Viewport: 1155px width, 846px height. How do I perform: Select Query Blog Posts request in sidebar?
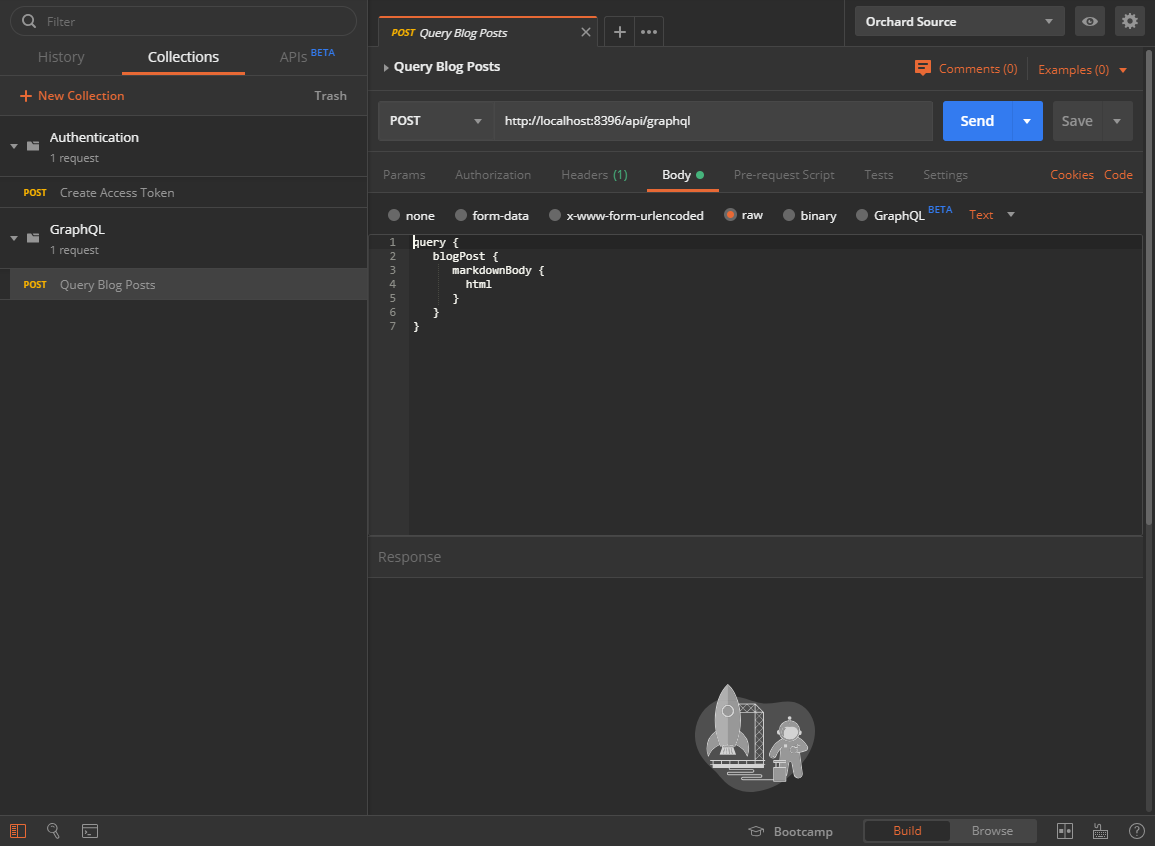point(183,284)
